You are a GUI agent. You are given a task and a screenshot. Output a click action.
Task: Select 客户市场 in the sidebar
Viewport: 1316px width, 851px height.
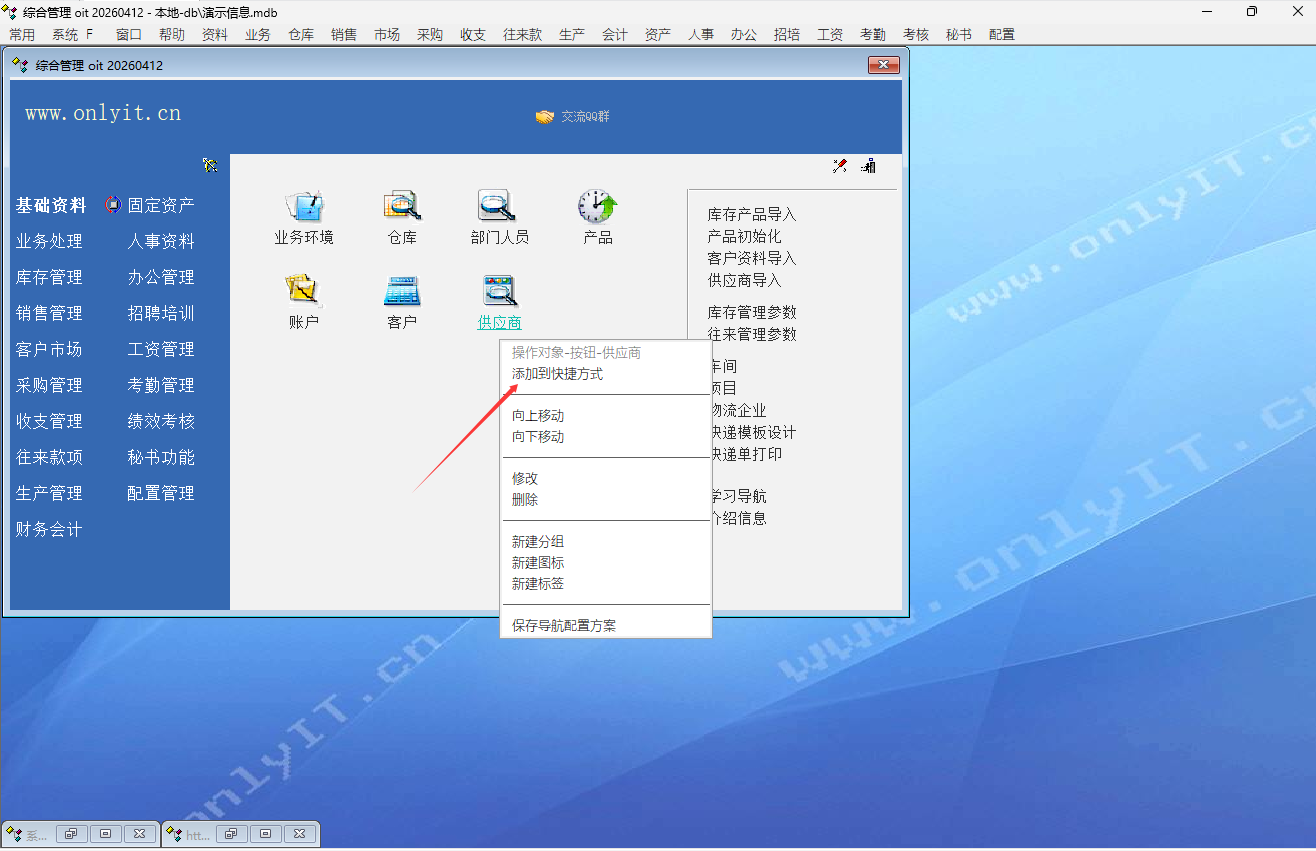49,349
